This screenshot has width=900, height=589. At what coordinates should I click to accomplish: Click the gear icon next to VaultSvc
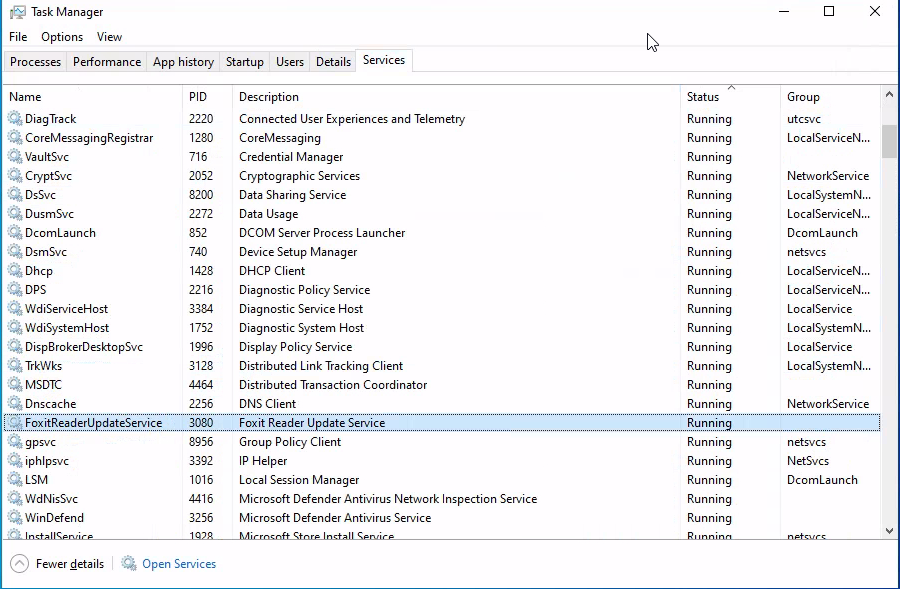tap(15, 157)
